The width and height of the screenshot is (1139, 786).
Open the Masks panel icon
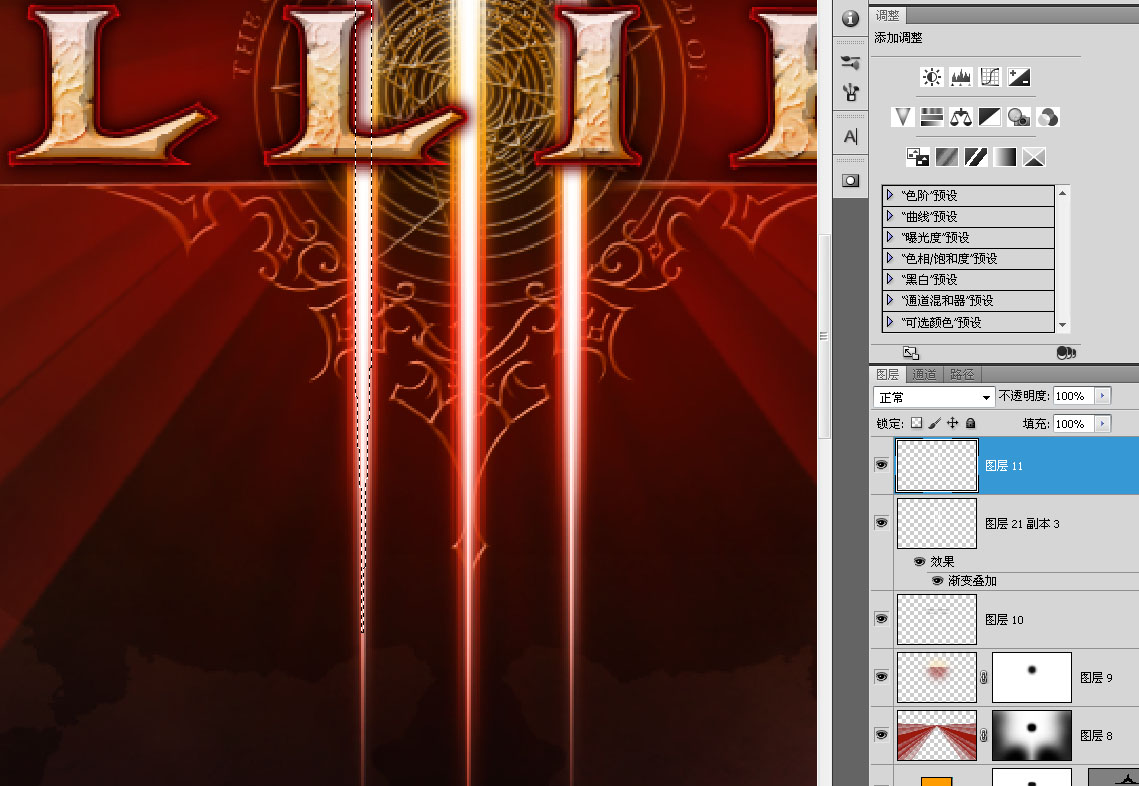click(x=851, y=180)
